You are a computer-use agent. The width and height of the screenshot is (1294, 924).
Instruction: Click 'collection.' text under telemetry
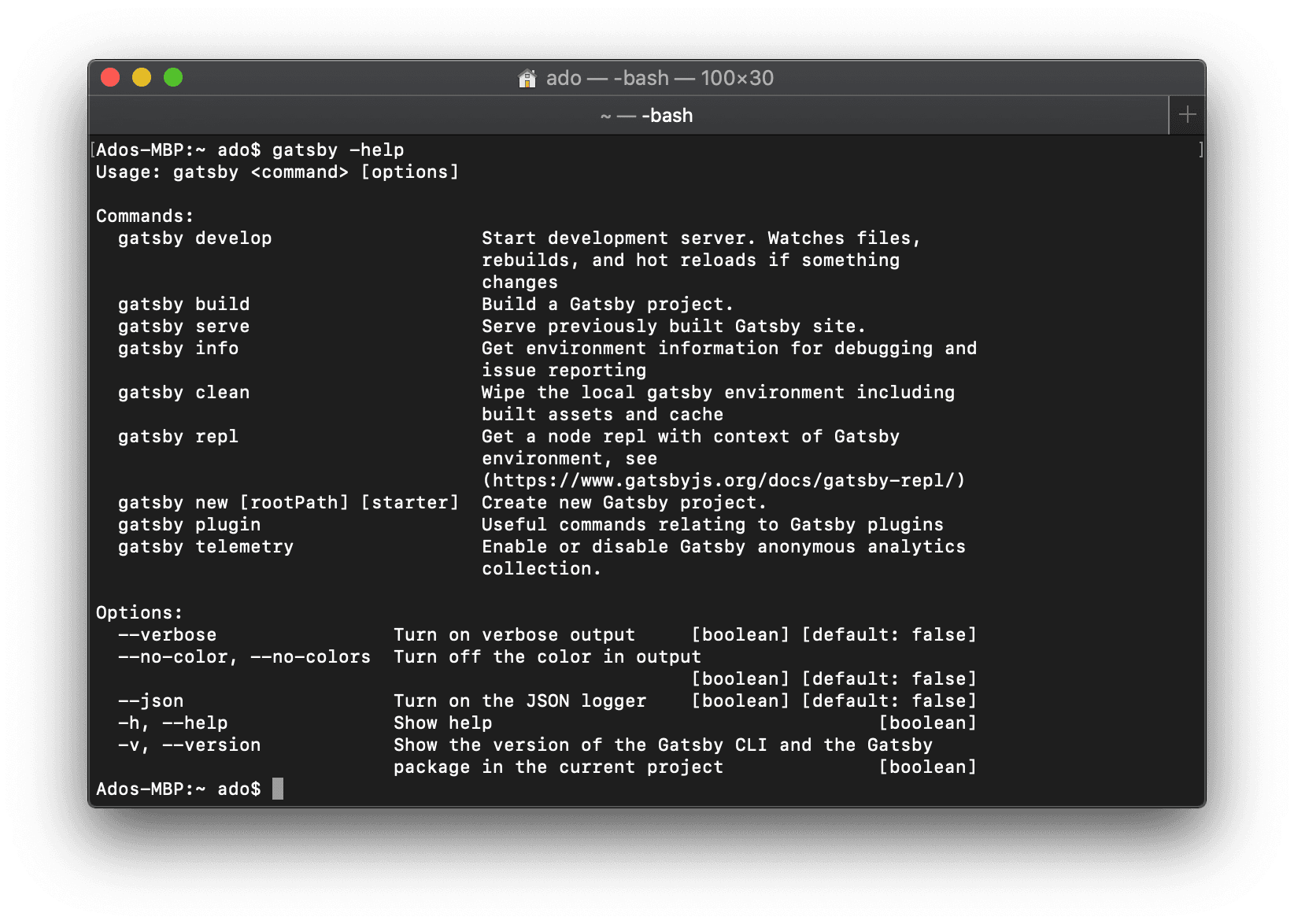(542, 568)
